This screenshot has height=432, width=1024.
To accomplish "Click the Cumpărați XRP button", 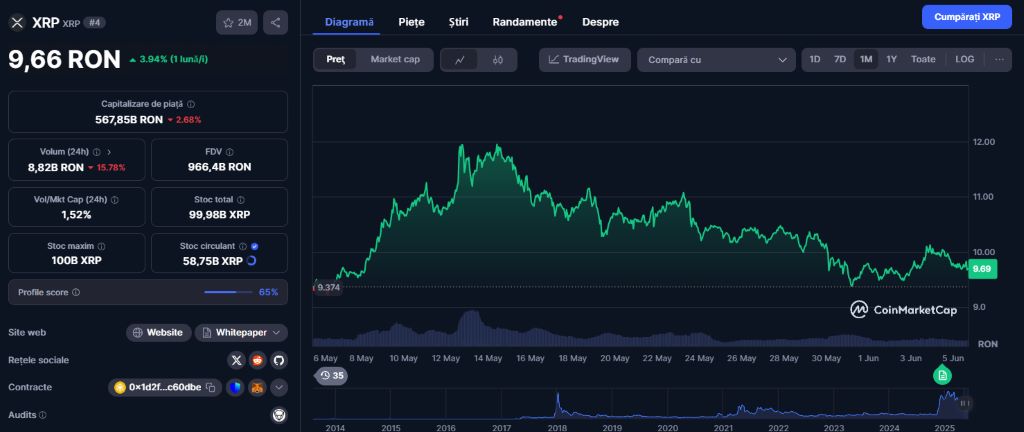I will pos(966,17).
